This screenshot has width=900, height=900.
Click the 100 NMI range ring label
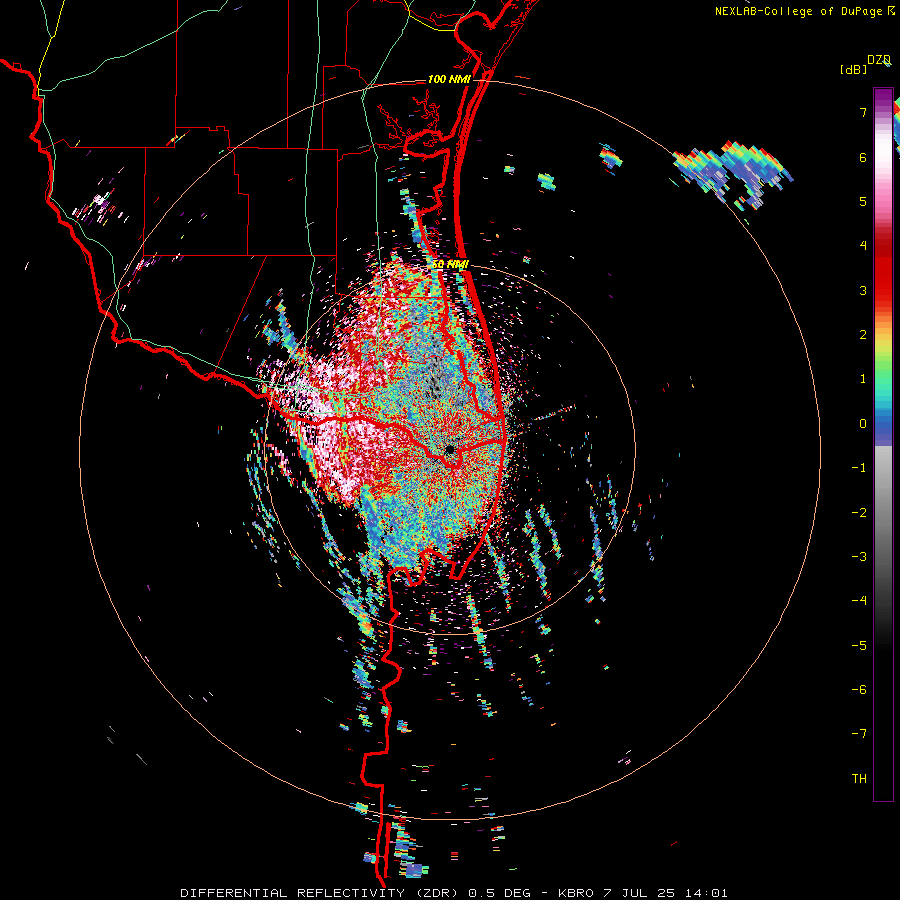pyautogui.click(x=448, y=79)
